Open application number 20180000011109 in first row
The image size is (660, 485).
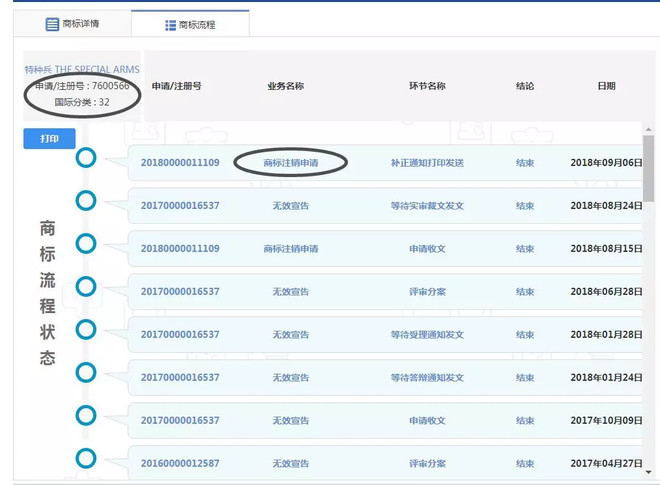(180, 163)
